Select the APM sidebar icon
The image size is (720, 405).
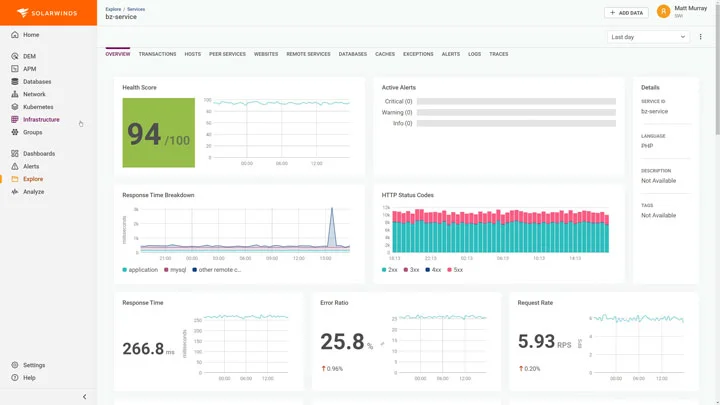pyautogui.click(x=15, y=69)
